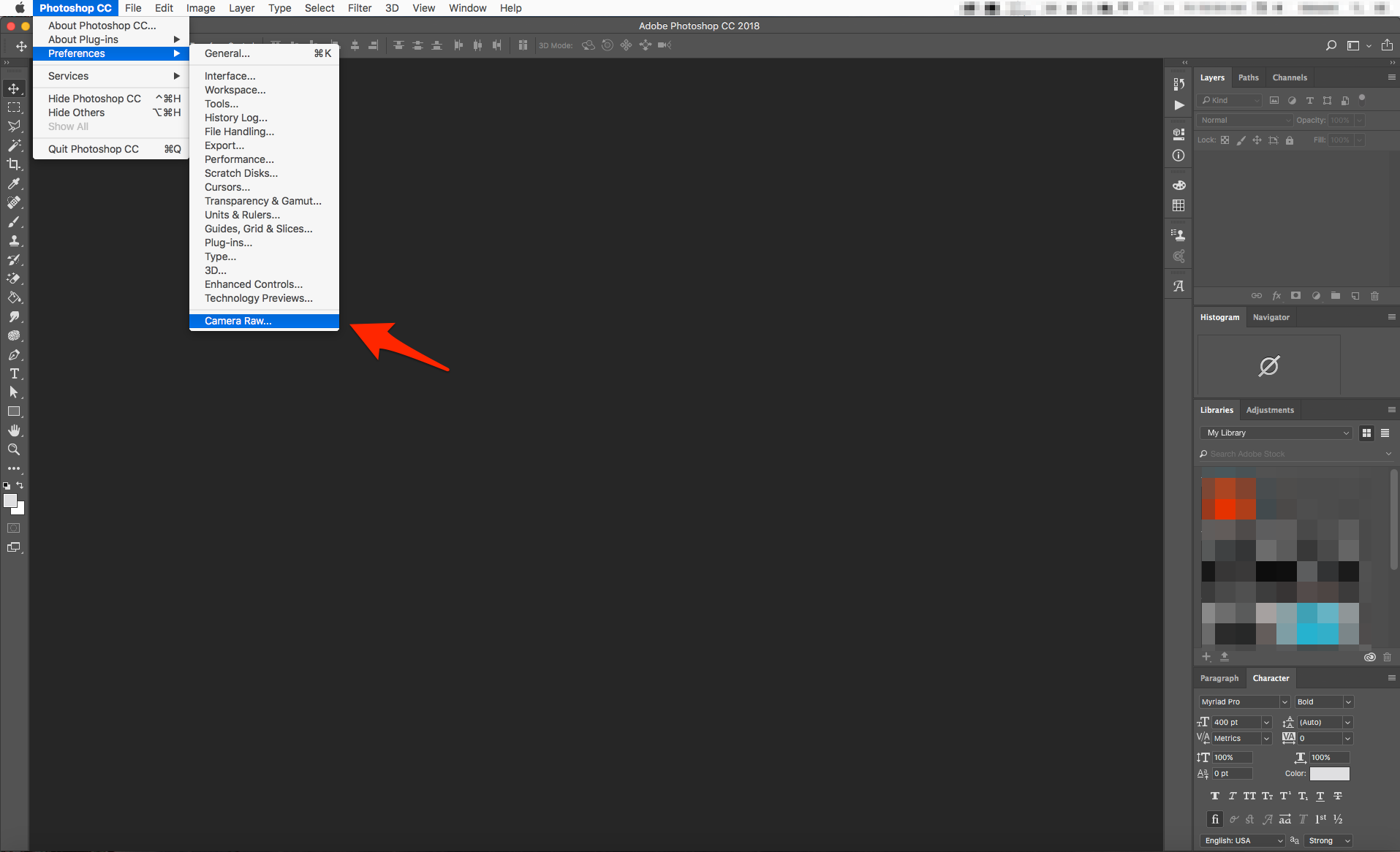
Task: Open the Actions panel play icon
Action: [x=1178, y=105]
